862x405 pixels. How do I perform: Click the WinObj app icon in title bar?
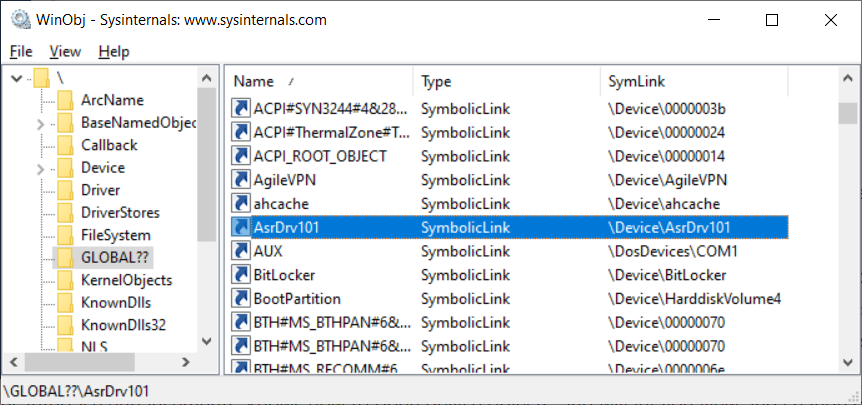click(x=18, y=20)
